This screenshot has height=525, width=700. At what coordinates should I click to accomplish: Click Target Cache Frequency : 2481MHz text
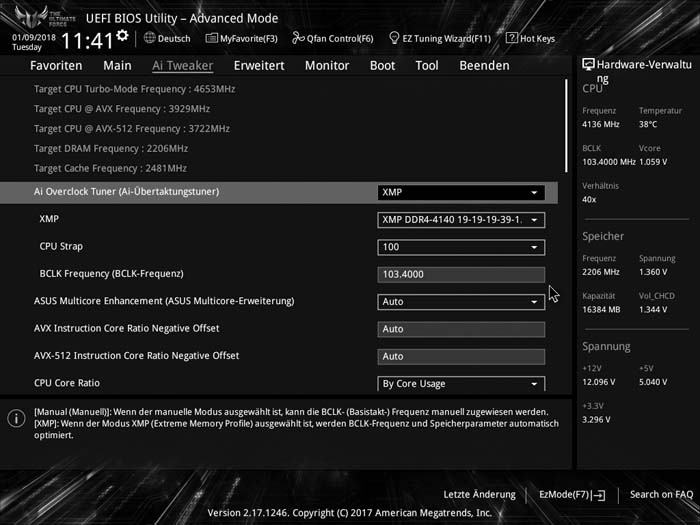(110, 168)
